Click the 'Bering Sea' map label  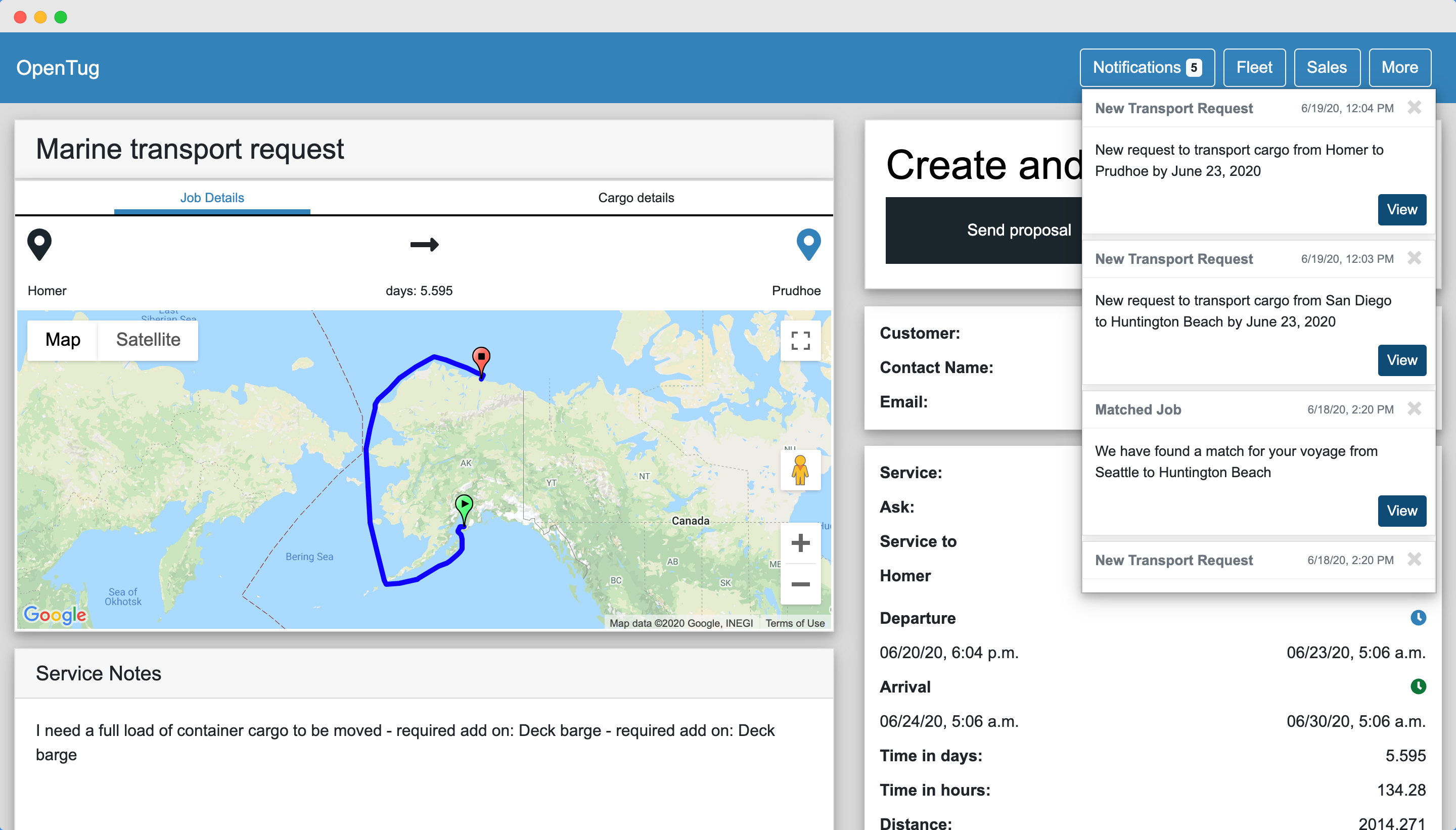point(309,557)
